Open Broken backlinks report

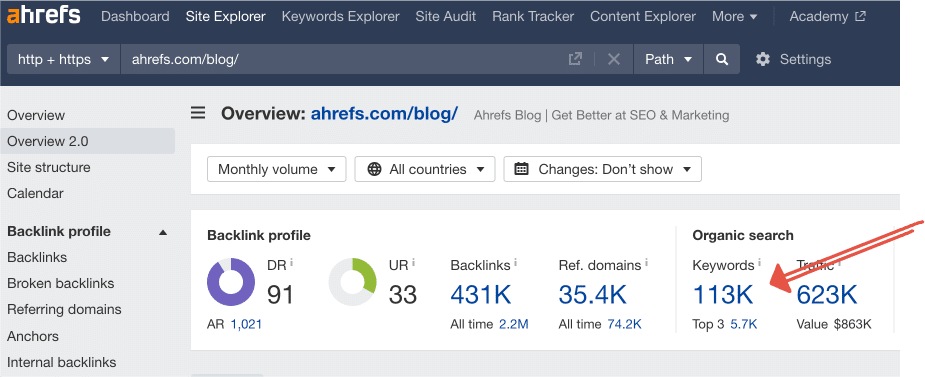coord(61,283)
